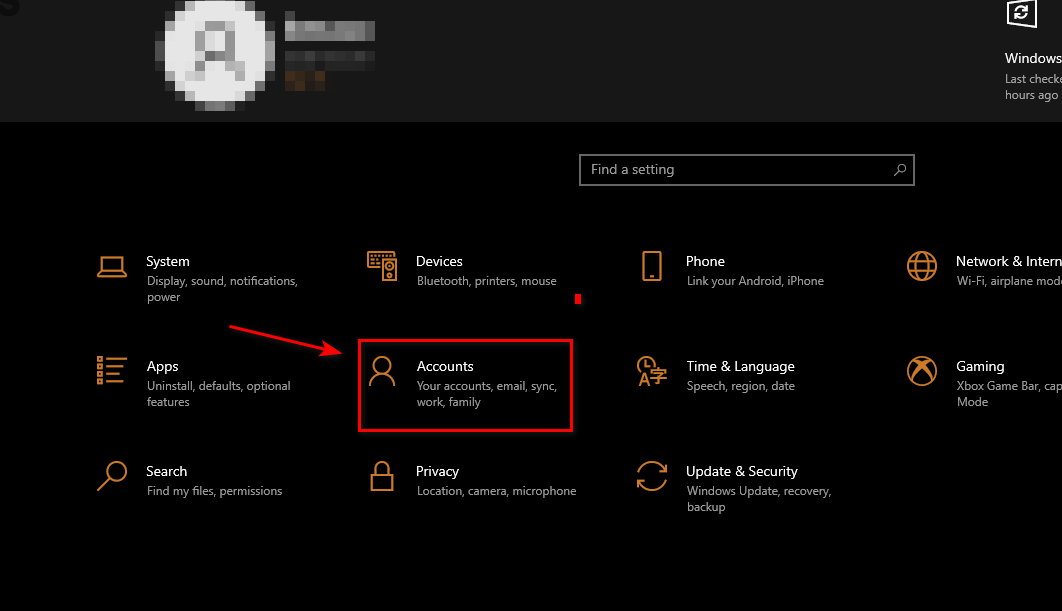Open the Accounts person icon
Image resolution: width=1062 pixels, height=611 pixels.
point(382,371)
